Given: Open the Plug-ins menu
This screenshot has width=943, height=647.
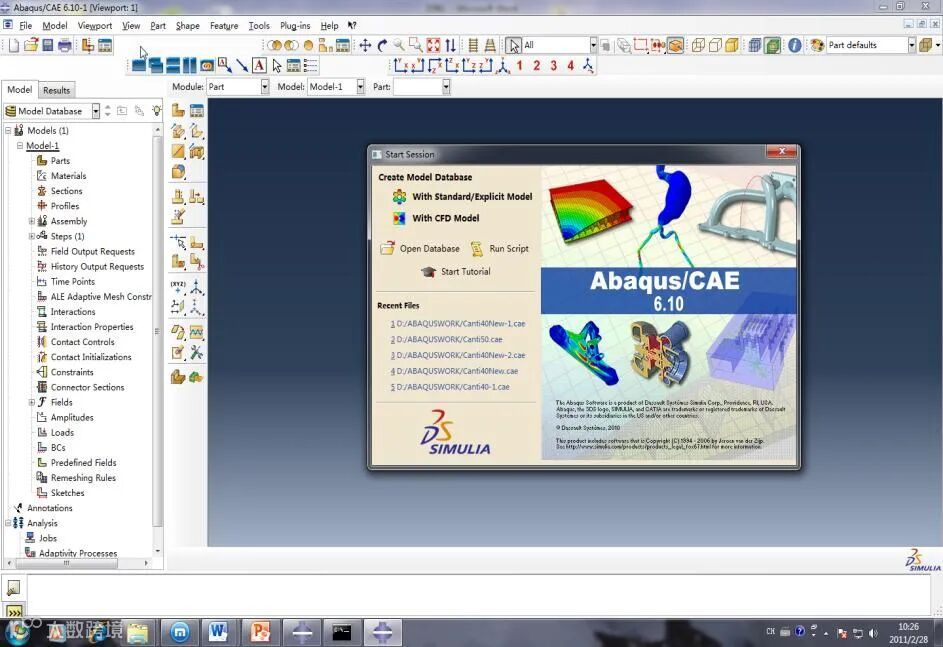Looking at the screenshot, I should tap(295, 26).
